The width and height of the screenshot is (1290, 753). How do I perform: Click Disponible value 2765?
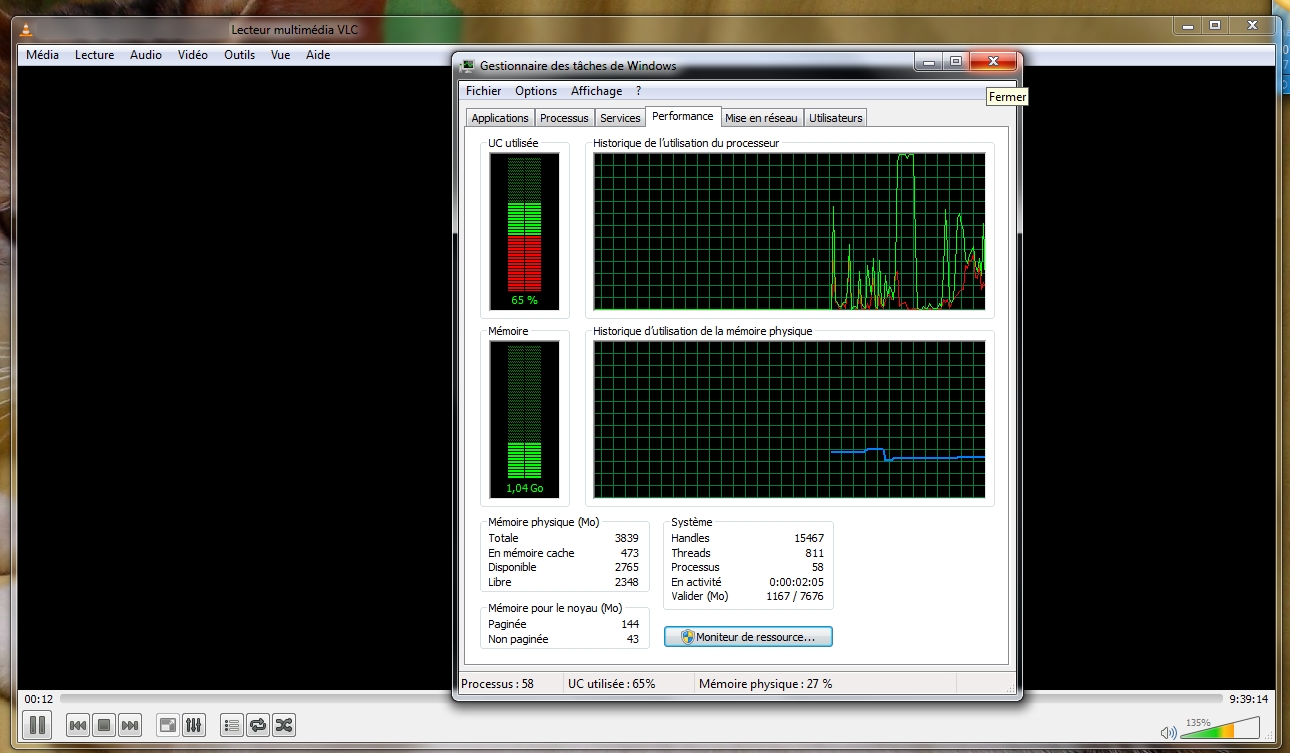click(626, 567)
